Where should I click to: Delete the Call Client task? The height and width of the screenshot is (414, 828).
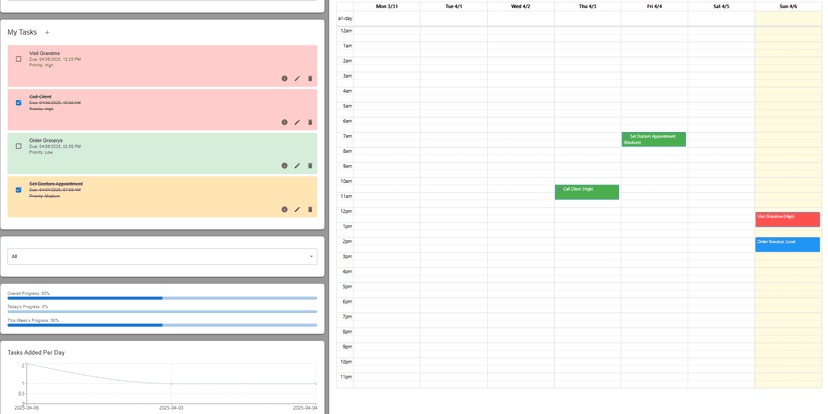pyautogui.click(x=310, y=122)
